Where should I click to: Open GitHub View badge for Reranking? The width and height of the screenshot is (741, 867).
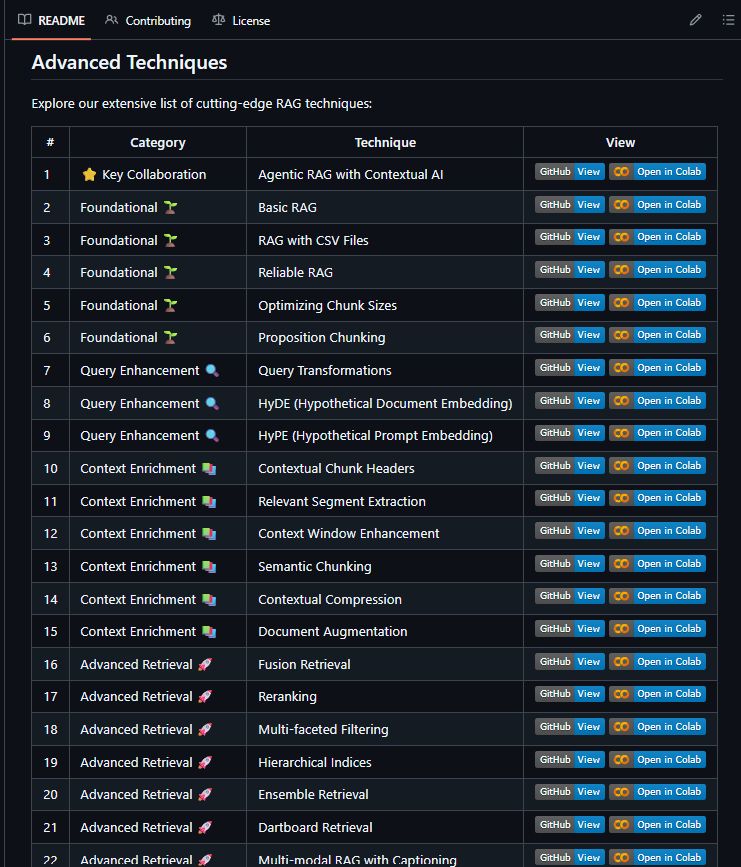tap(570, 694)
